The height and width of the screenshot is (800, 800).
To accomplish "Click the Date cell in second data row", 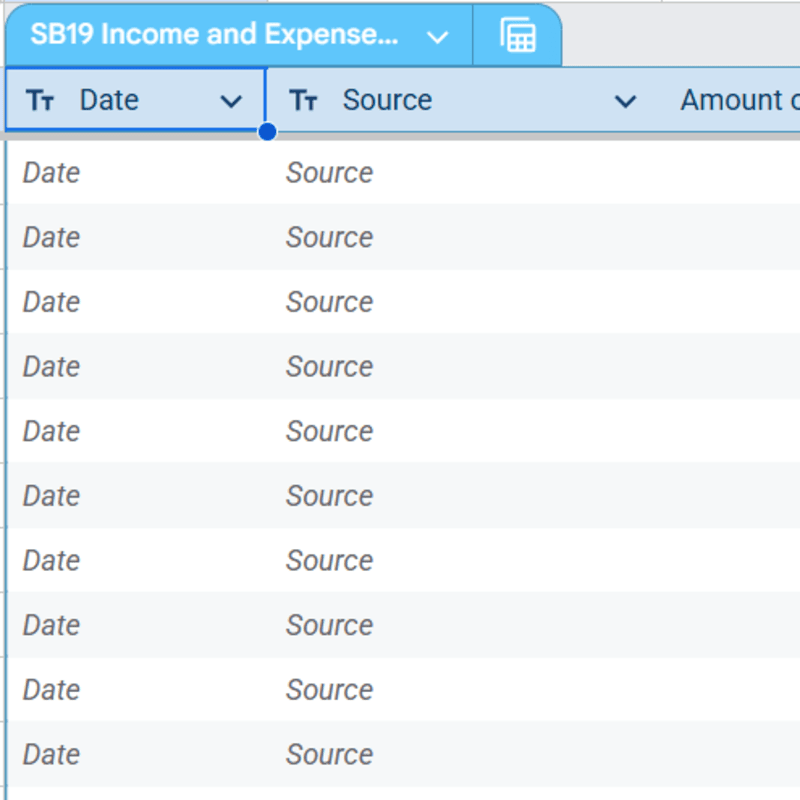I will [x=52, y=238].
